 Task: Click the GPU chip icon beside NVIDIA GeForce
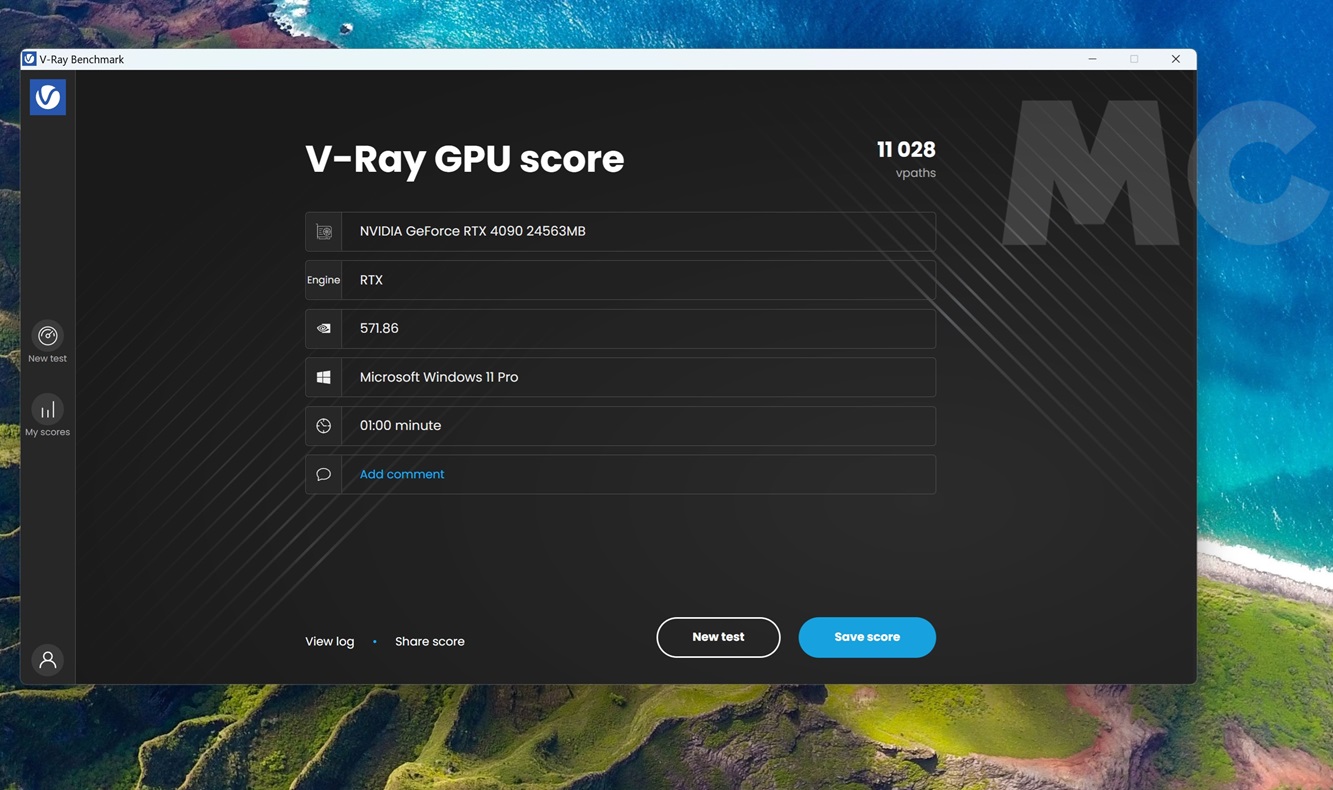point(323,231)
